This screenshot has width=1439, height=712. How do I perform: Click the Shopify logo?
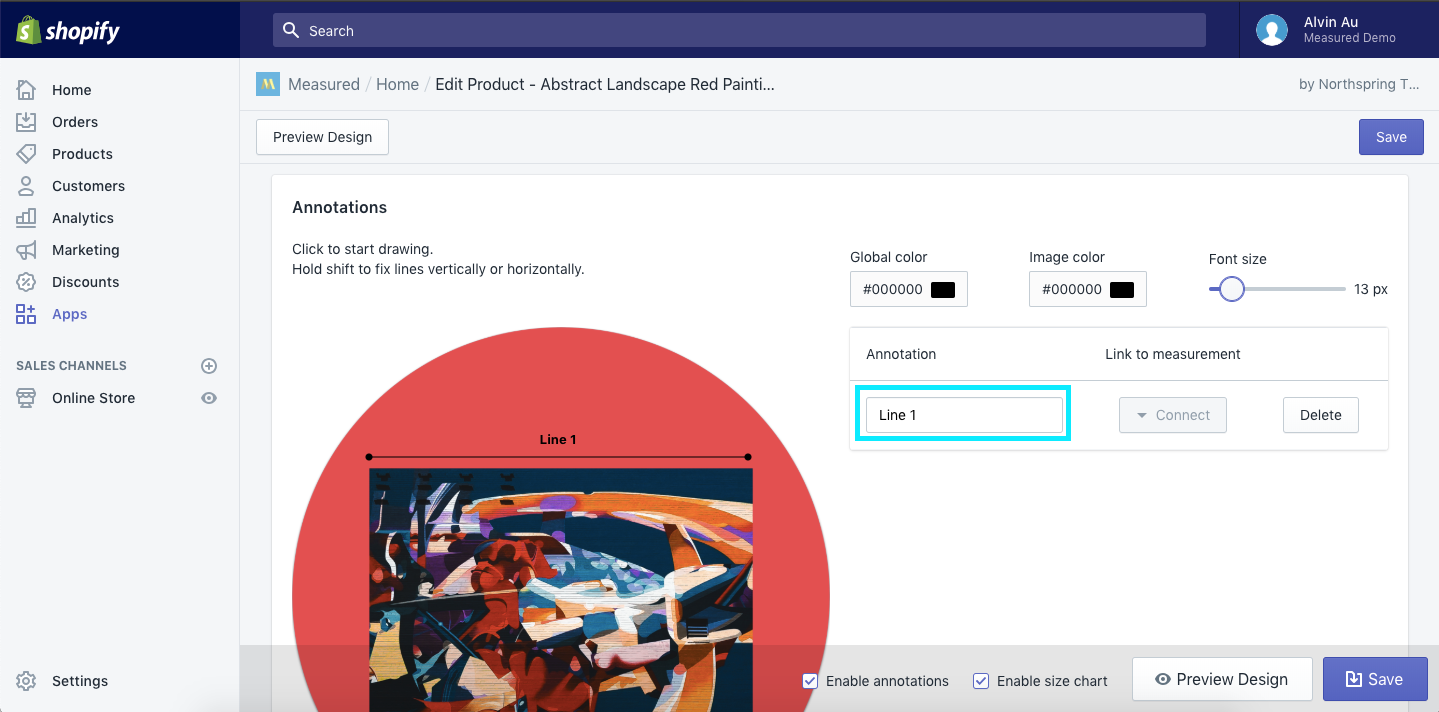pos(68,30)
